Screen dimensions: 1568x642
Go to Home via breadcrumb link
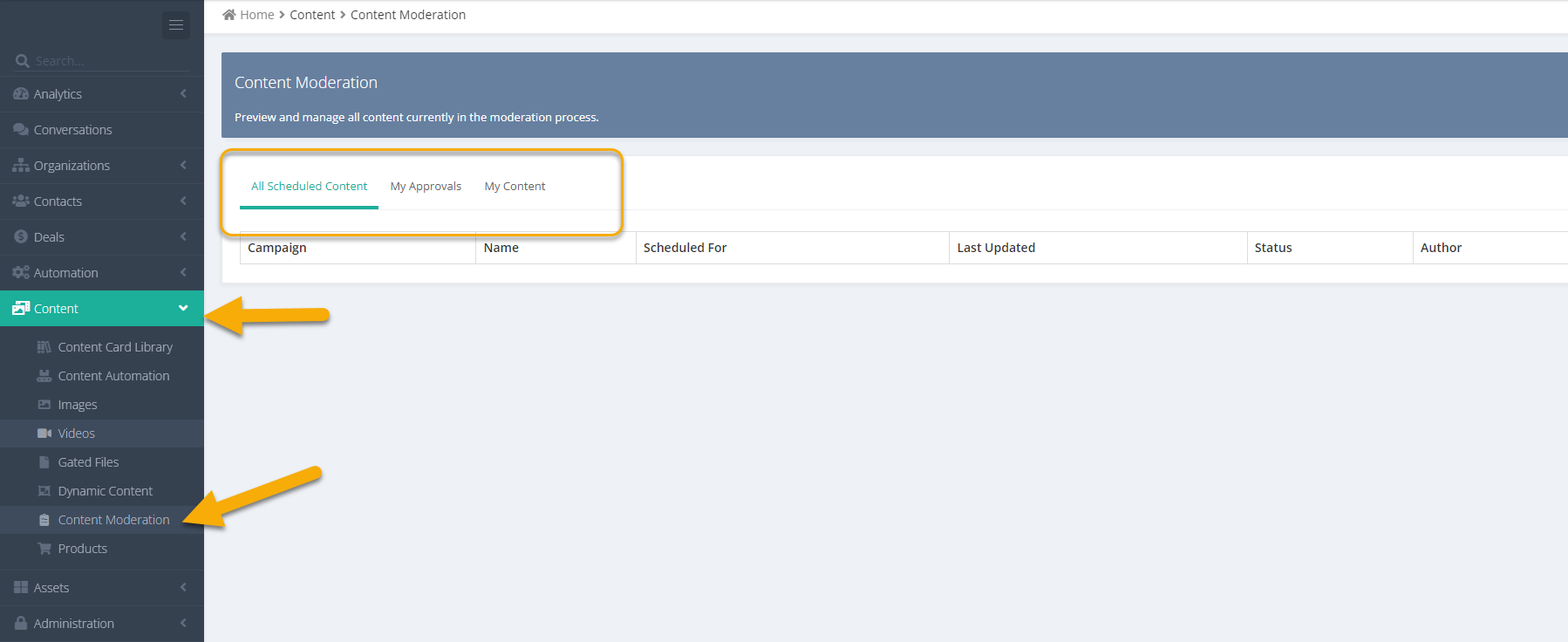pyautogui.click(x=257, y=15)
